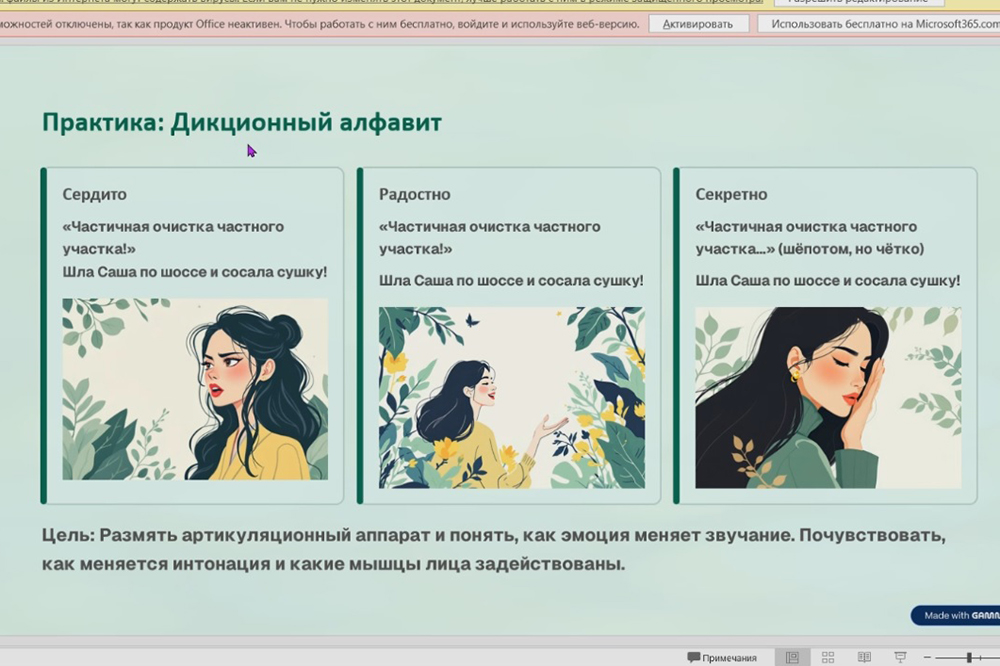Open Reading view from status bar
Viewport: 1000px width, 666px height.
(x=864, y=657)
